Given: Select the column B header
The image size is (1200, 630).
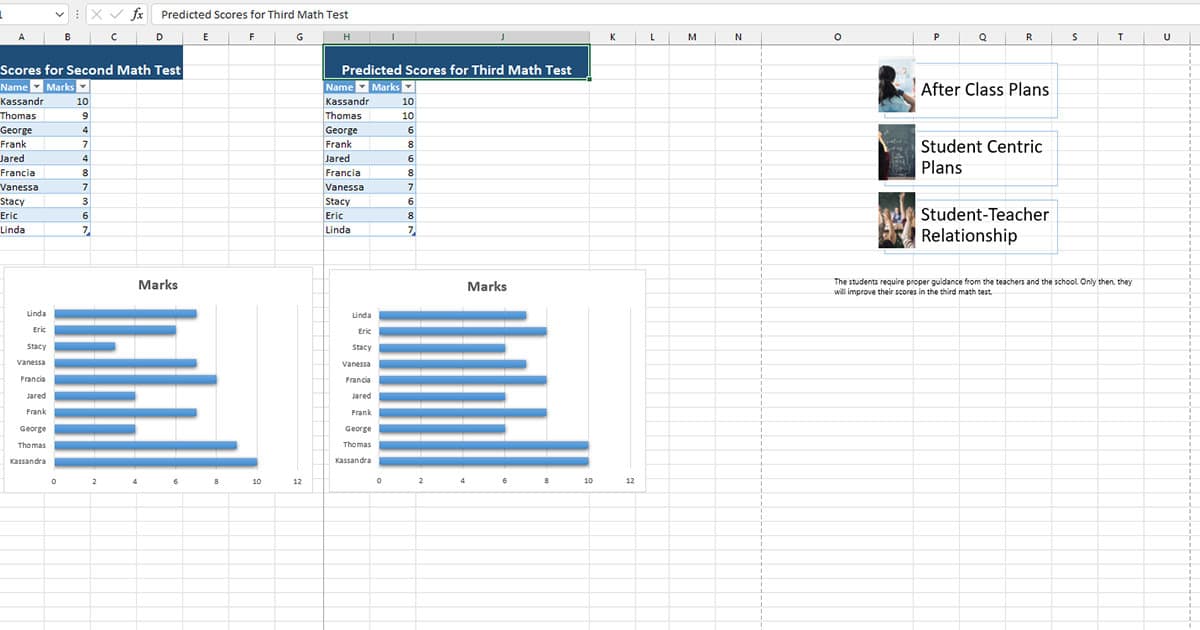Looking at the screenshot, I should coord(67,36).
